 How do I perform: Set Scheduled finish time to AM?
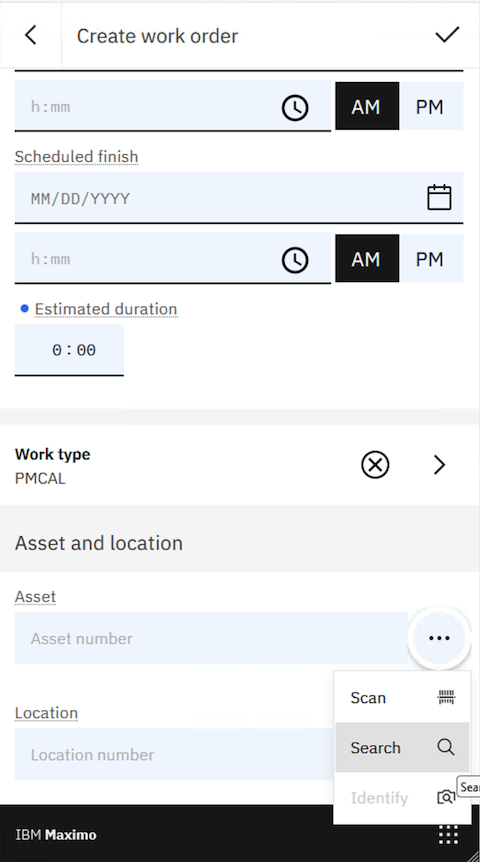point(367,259)
